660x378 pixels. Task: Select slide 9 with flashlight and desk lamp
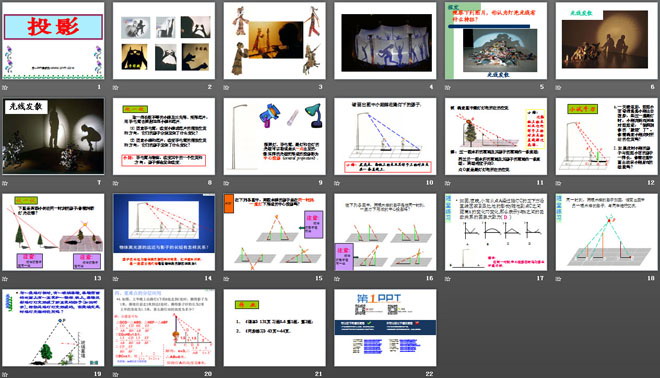coord(274,136)
